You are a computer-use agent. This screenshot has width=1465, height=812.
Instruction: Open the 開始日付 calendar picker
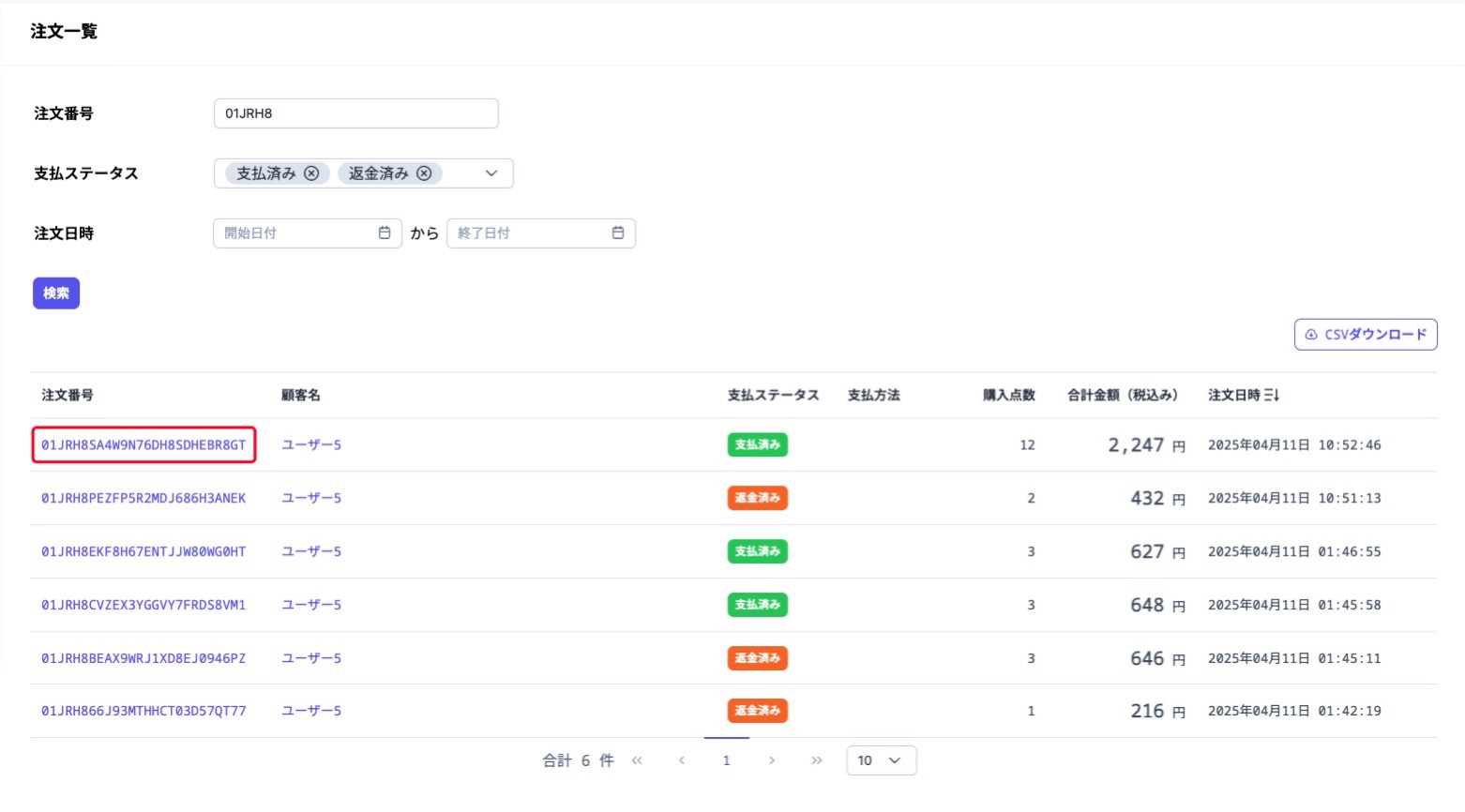385,233
